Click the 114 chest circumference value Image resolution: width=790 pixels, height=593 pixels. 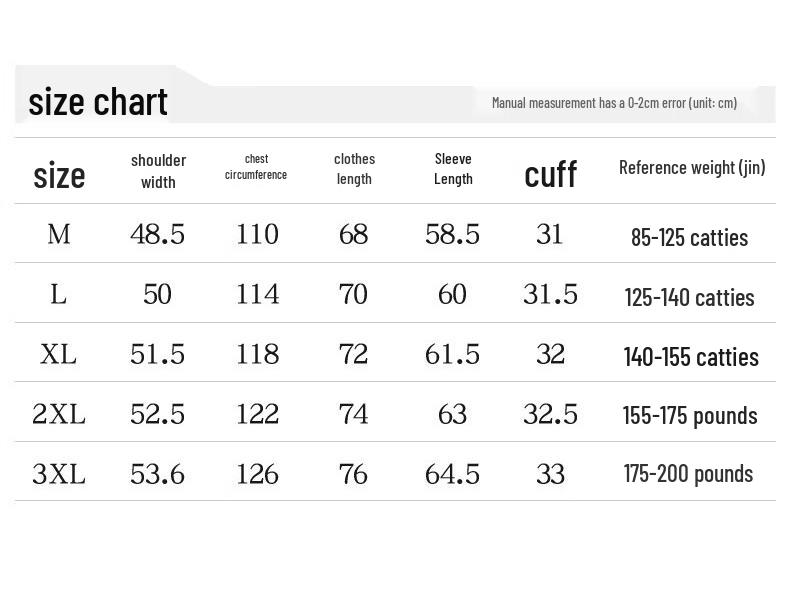click(257, 294)
